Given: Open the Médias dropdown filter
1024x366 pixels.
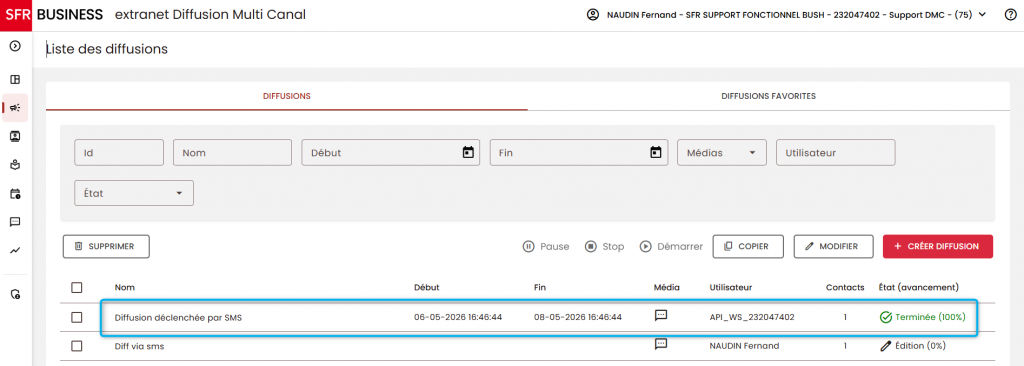Looking at the screenshot, I should pyautogui.click(x=722, y=152).
